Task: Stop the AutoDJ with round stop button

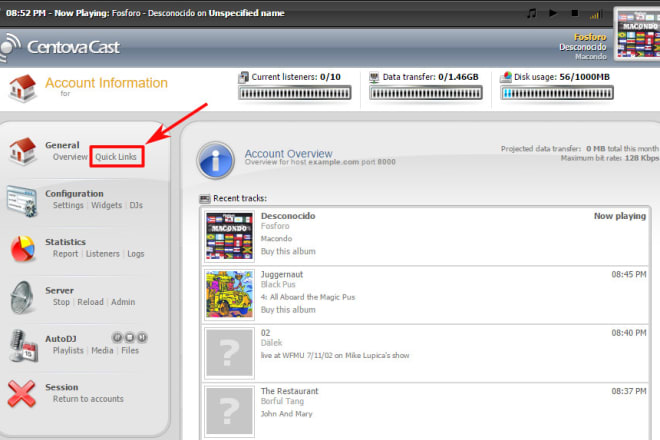Action: pos(130,338)
